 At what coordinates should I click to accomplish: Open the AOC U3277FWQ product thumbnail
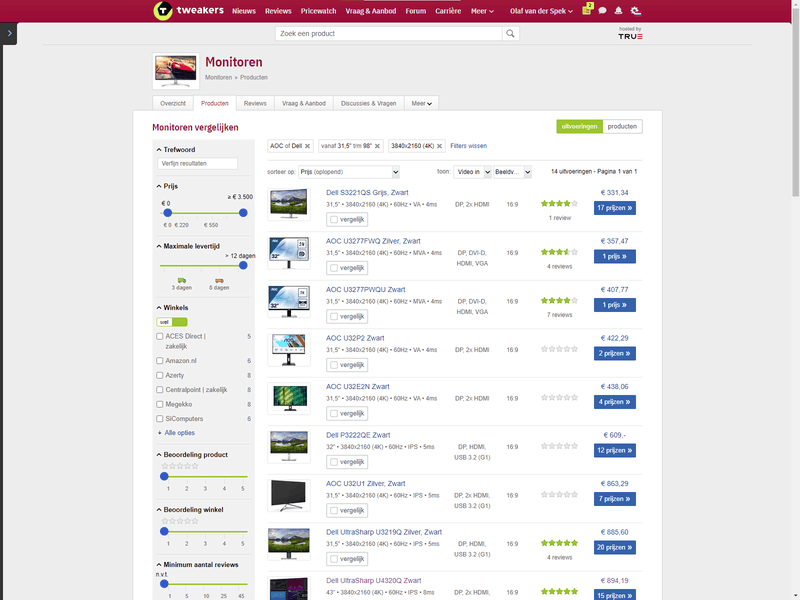pyautogui.click(x=289, y=252)
